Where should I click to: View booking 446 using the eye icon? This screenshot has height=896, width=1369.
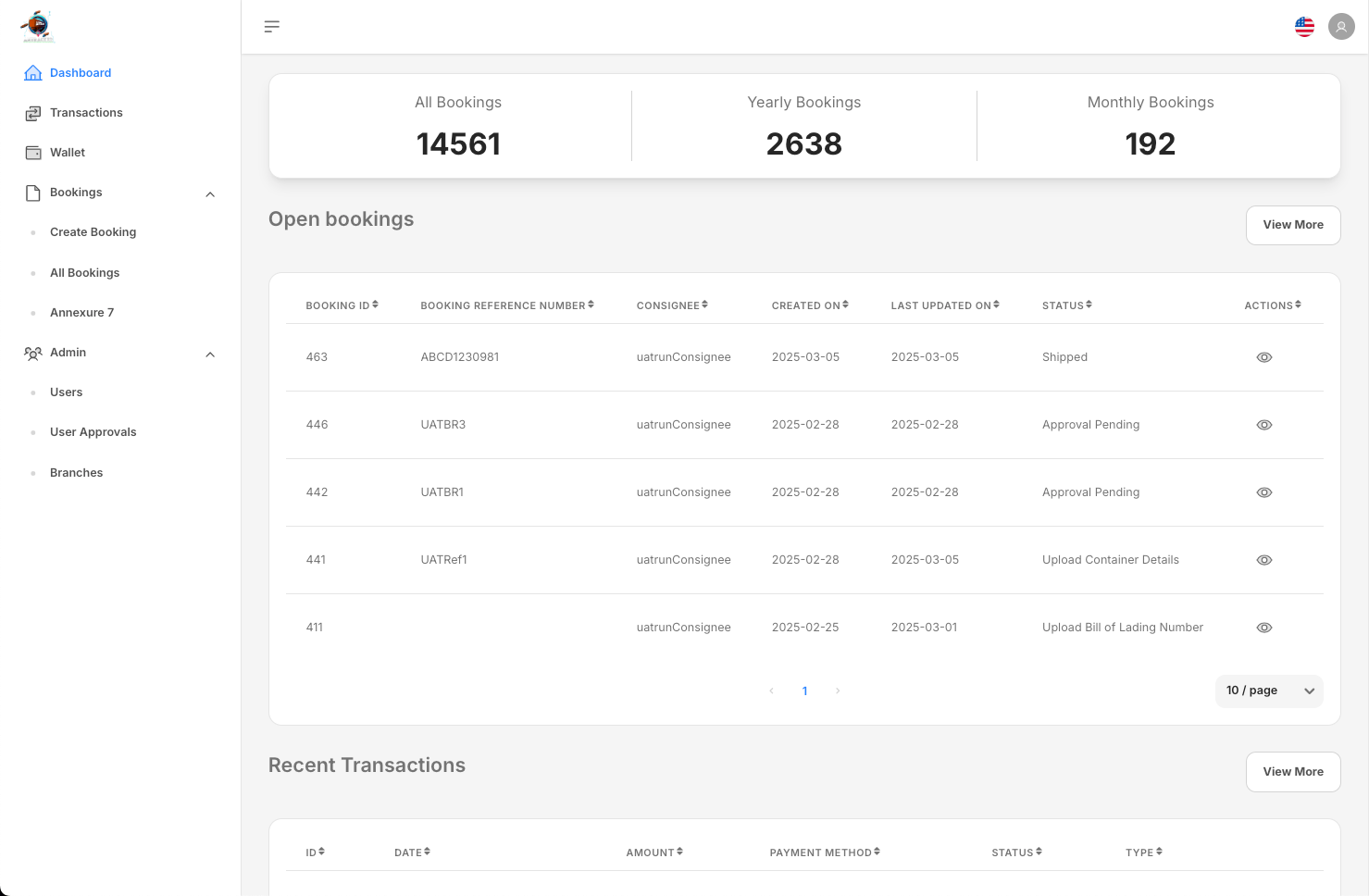1263,425
